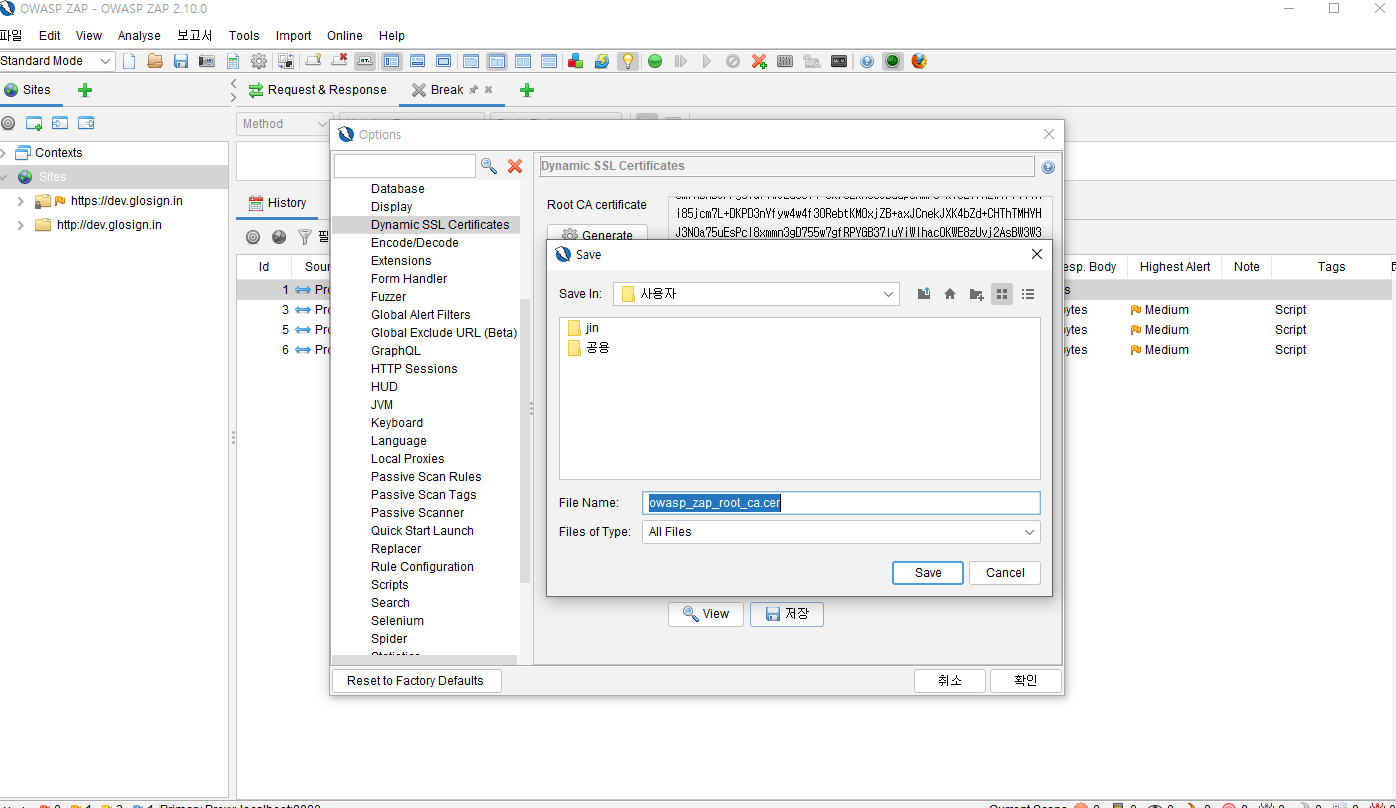Viewport: 1396px width, 808px height.
Task: Click the History filter funnel icon
Action: coord(305,237)
